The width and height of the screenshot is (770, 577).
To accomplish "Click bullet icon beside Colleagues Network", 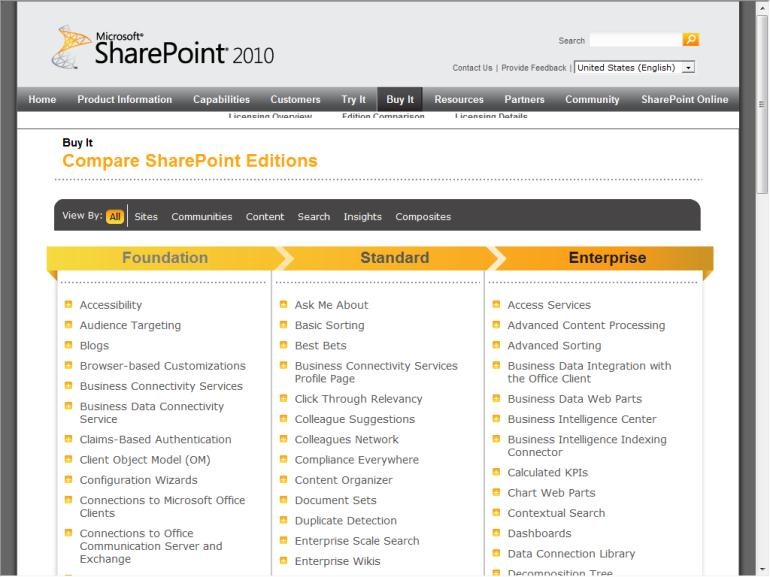I will [283, 439].
